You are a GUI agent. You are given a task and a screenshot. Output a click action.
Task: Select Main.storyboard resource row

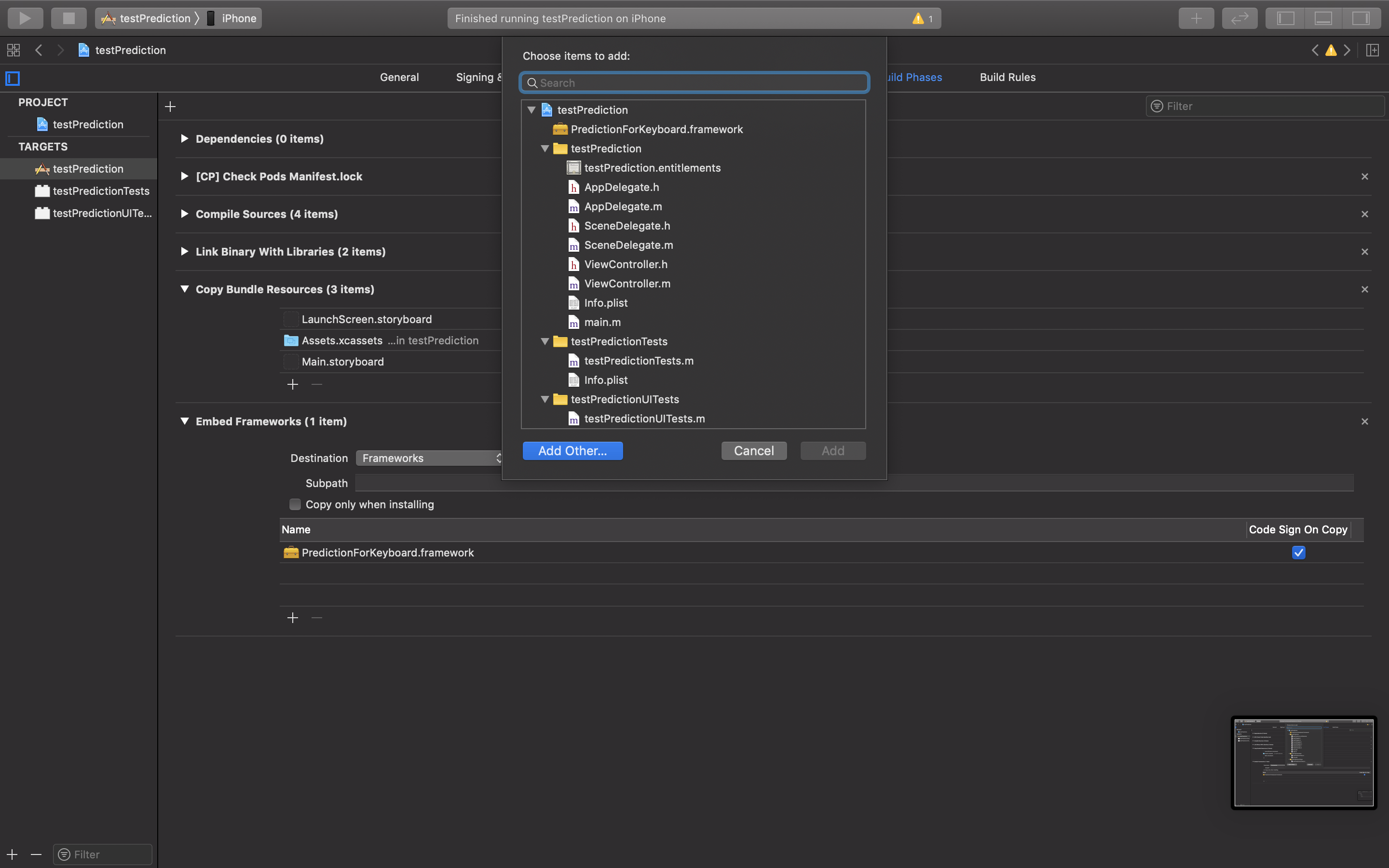(390, 362)
